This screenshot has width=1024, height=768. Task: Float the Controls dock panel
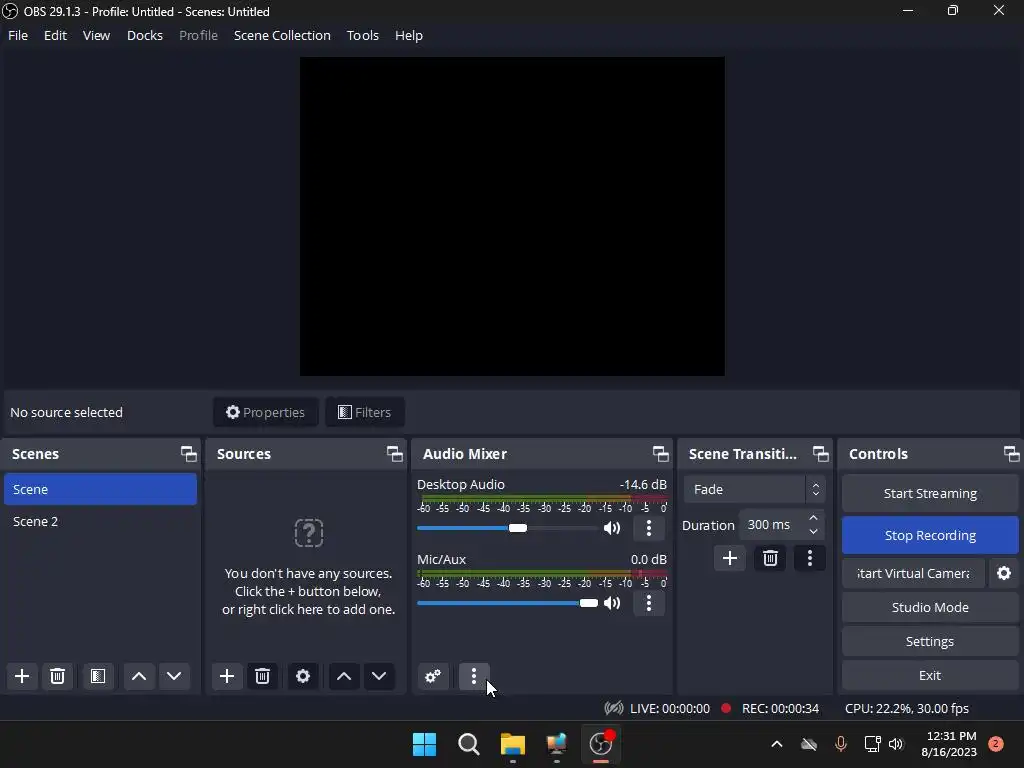[x=1012, y=454]
